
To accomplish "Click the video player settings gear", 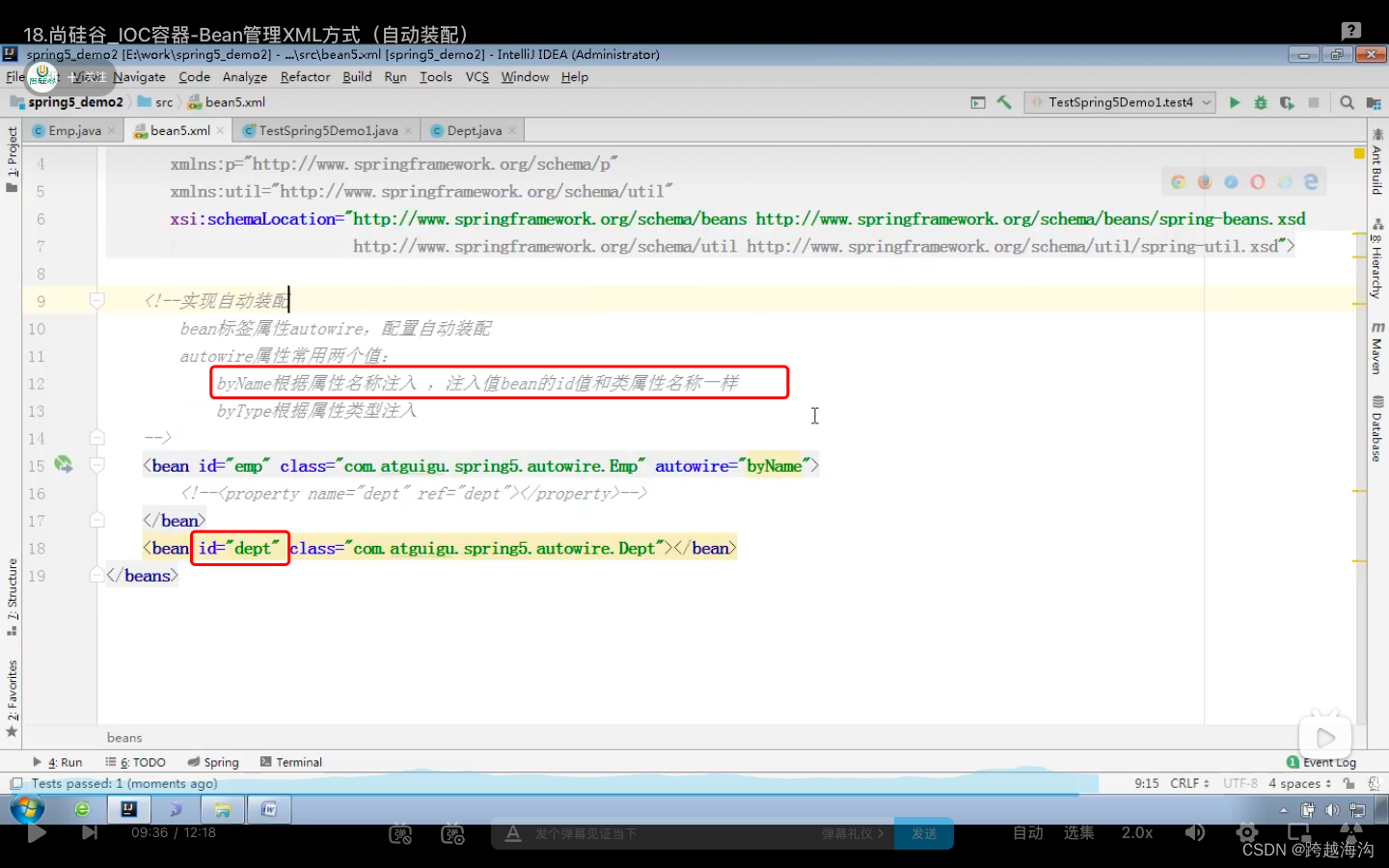I will point(1247,832).
